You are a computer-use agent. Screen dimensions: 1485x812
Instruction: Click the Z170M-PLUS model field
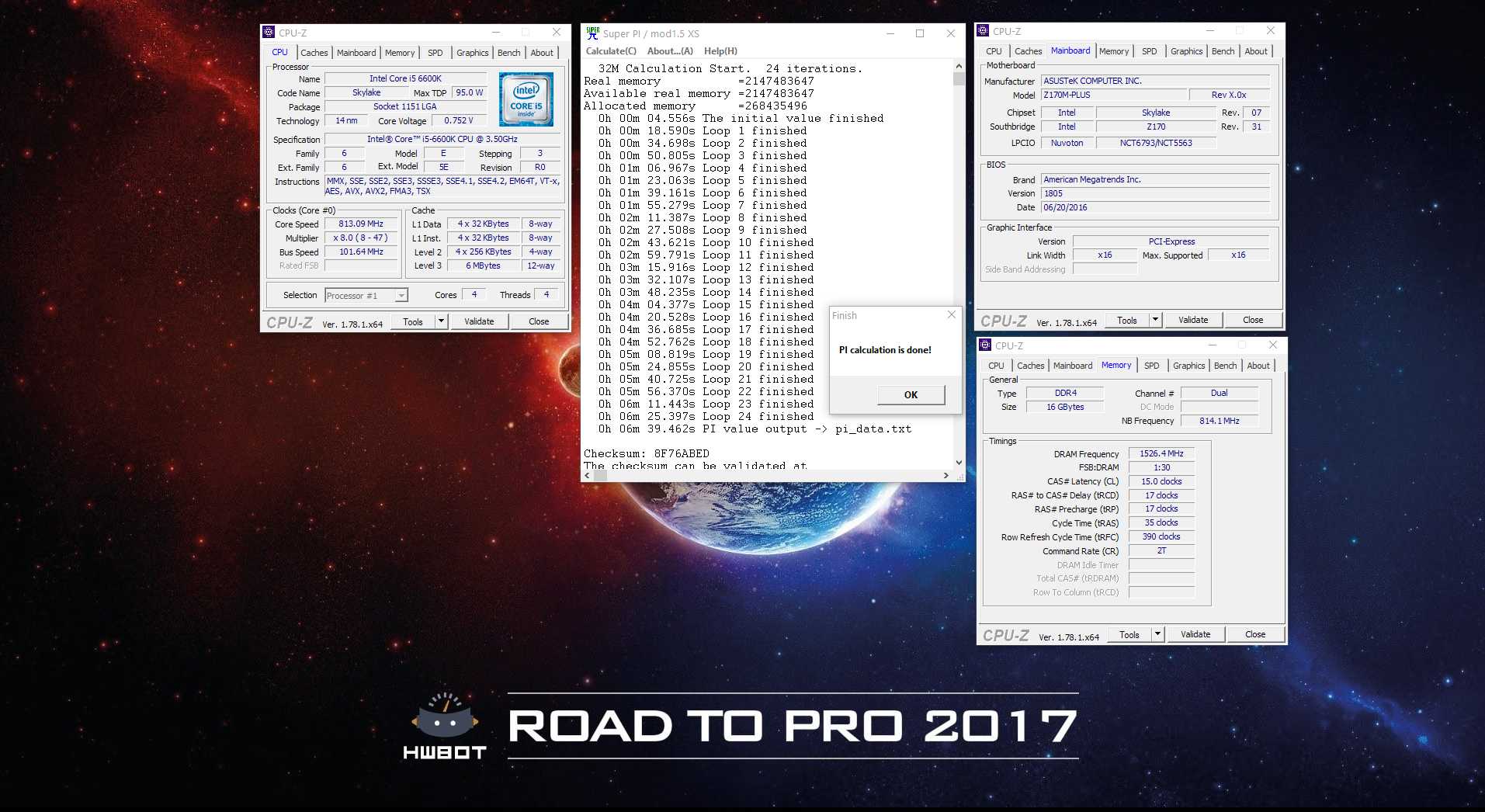tap(1114, 95)
